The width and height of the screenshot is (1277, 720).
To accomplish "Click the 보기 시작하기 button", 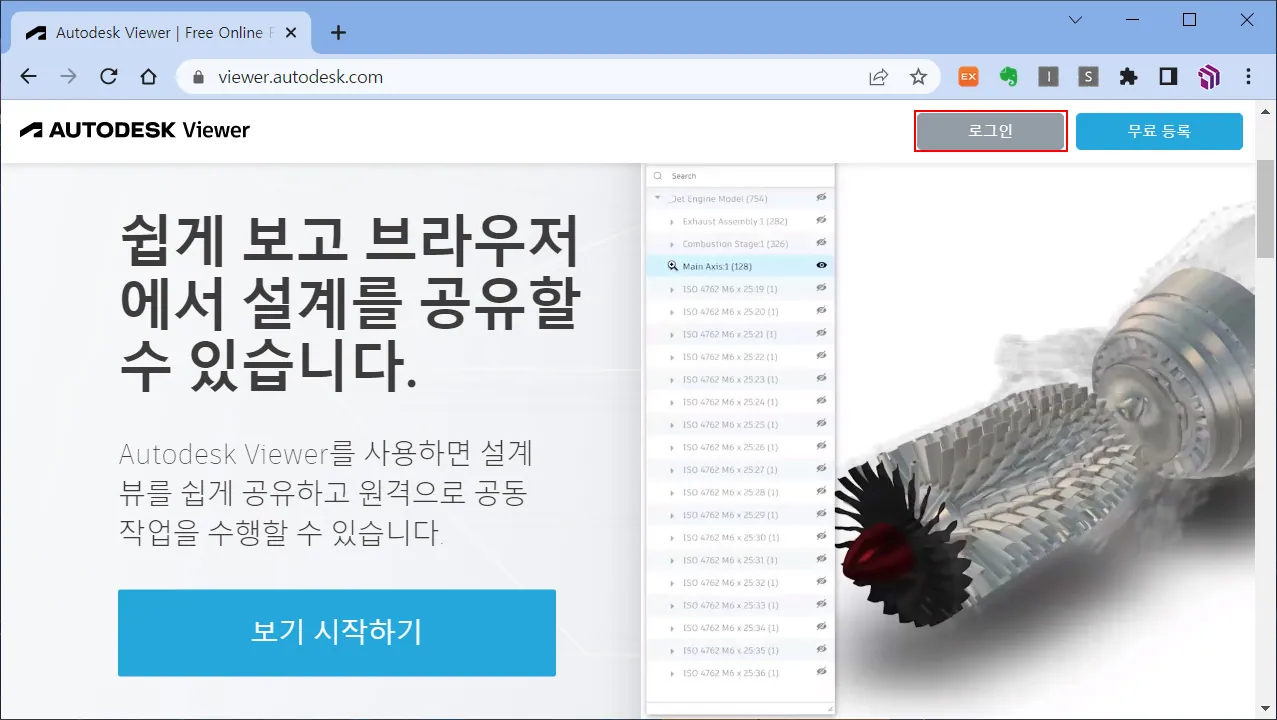I will tap(337, 632).
